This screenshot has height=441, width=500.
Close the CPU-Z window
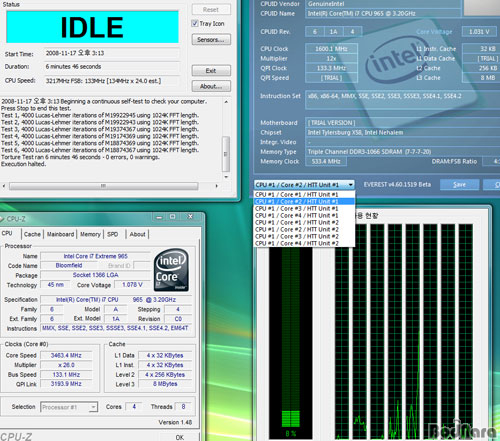tap(190, 217)
